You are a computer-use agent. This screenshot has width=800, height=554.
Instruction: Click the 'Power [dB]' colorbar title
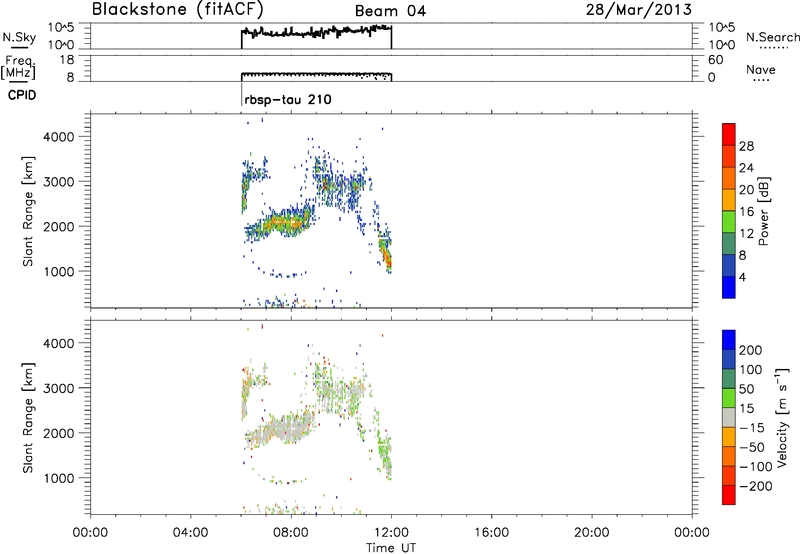[x=763, y=211]
